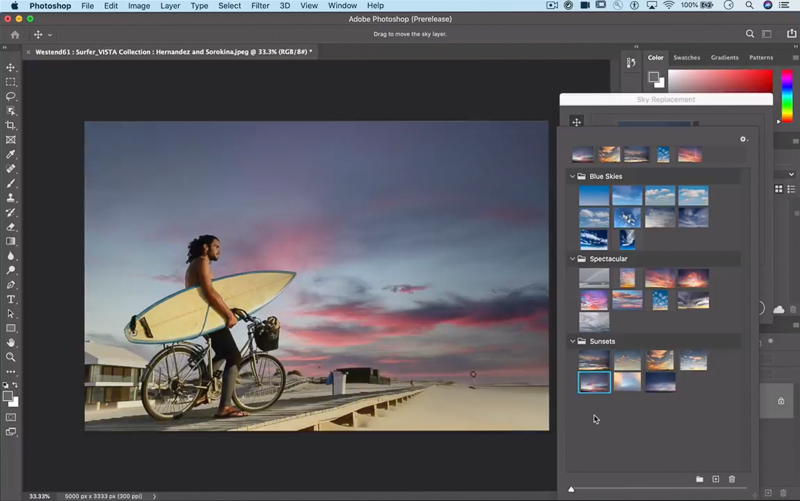Create new sky group folder icon
This screenshot has height=501, width=800.
[x=700, y=480]
